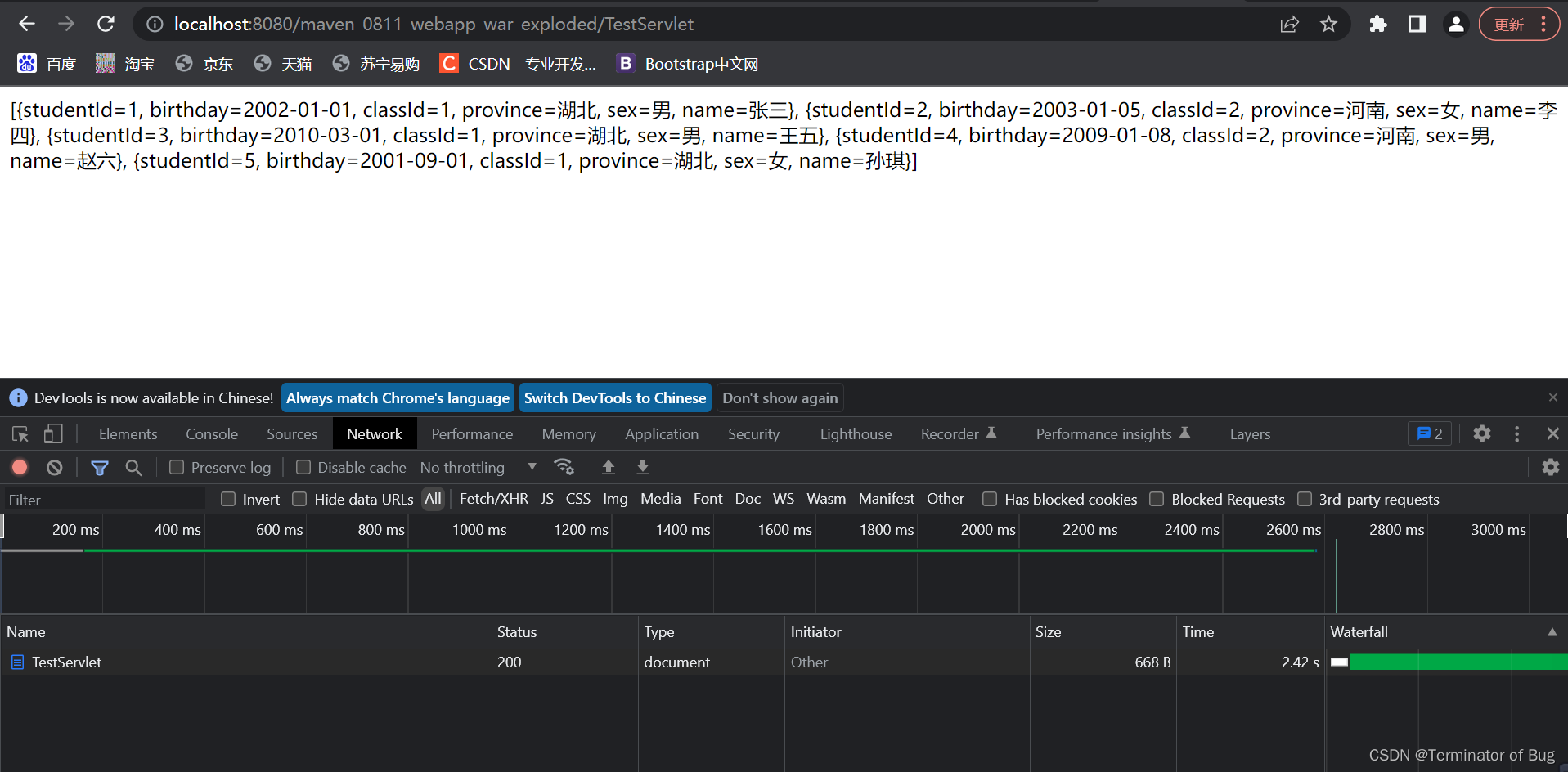Click the import HAR upload icon
This screenshot has width=1568, height=772.
(x=609, y=467)
